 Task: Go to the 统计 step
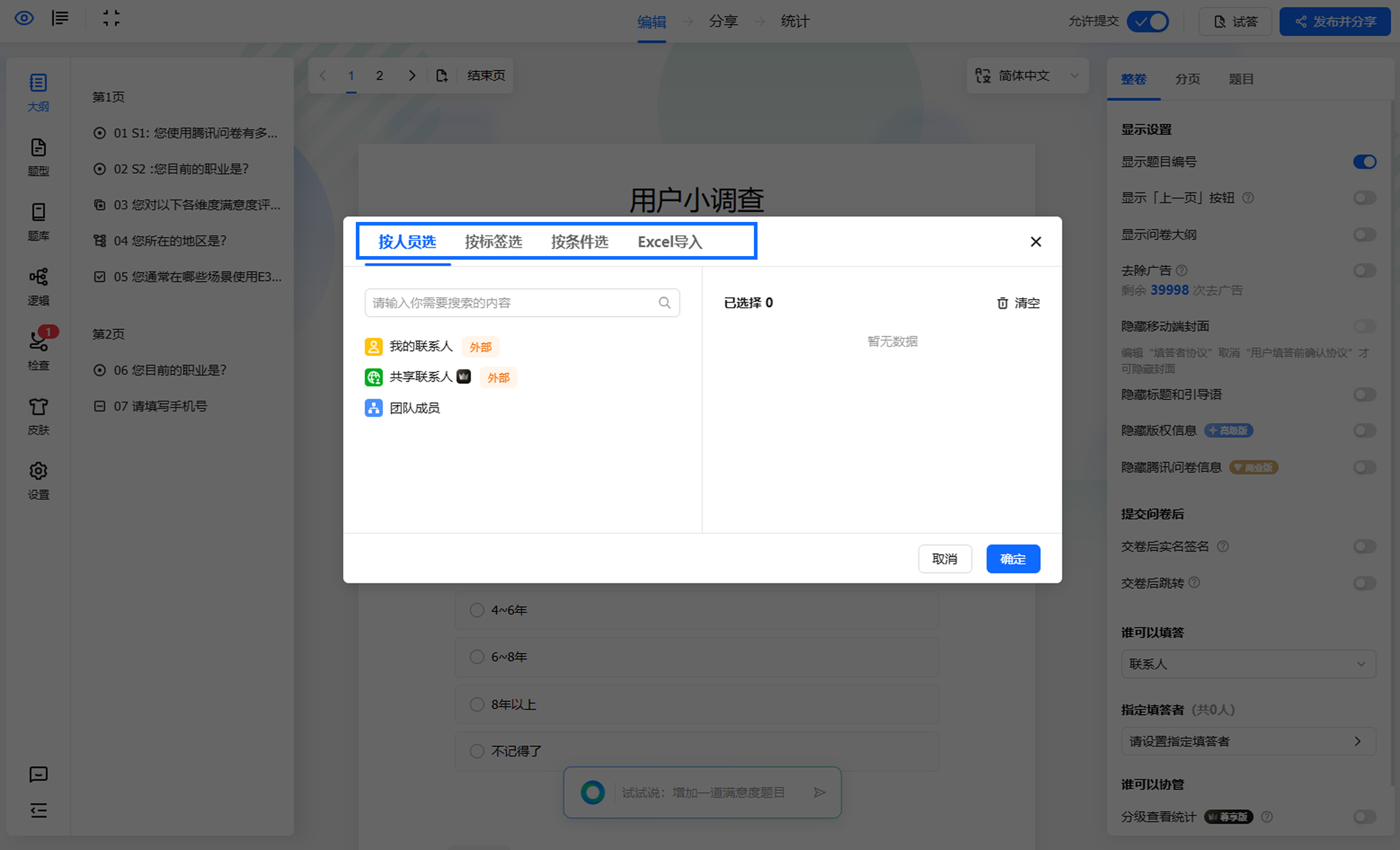(795, 22)
